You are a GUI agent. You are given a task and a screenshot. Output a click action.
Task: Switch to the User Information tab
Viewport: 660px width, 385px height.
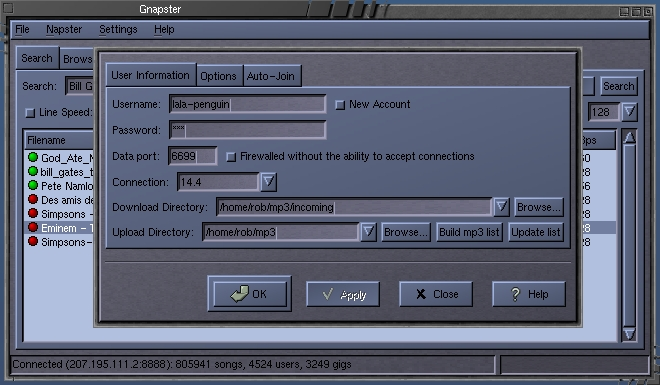click(151, 75)
